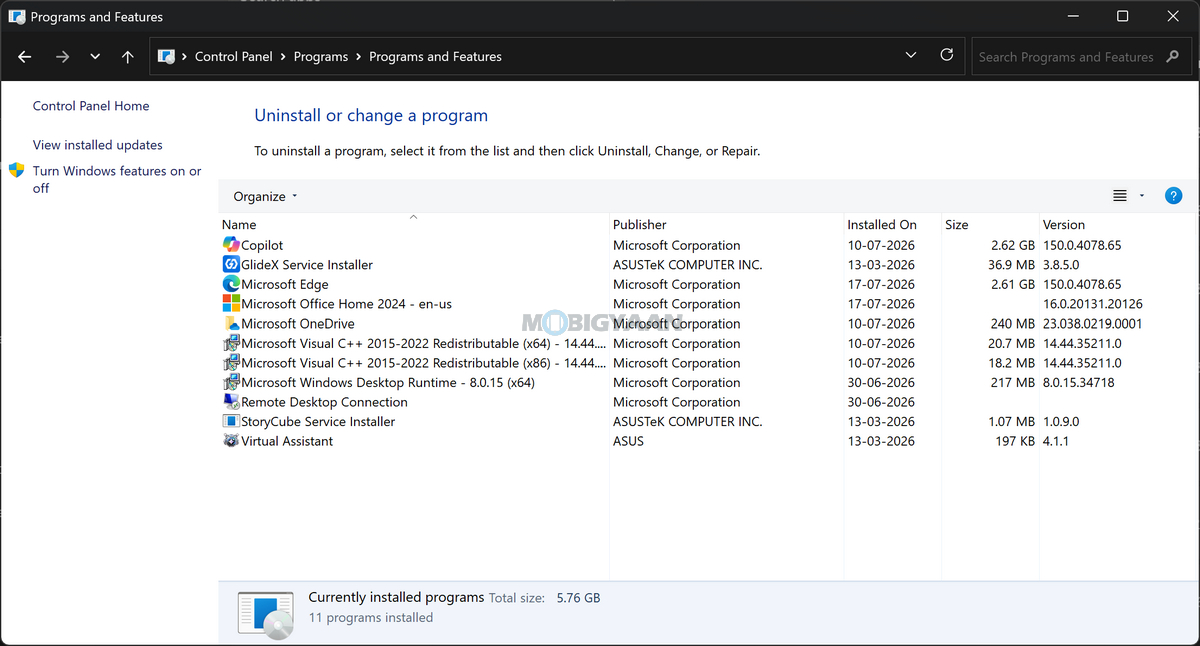Click the Microsoft Edge program icon
This screenshot has width=1200, height=646.
(231, 284)
